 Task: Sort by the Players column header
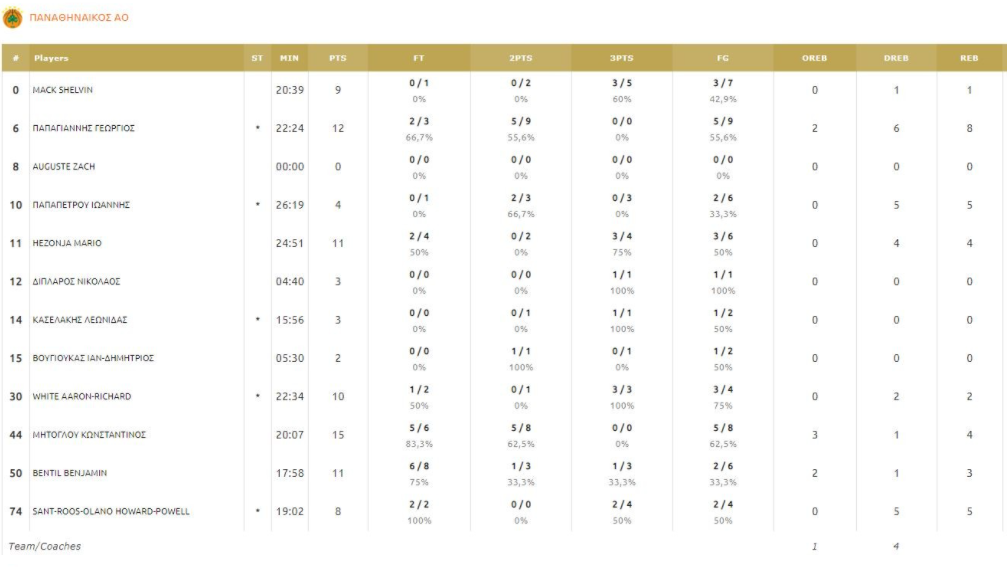pos(52,58)
